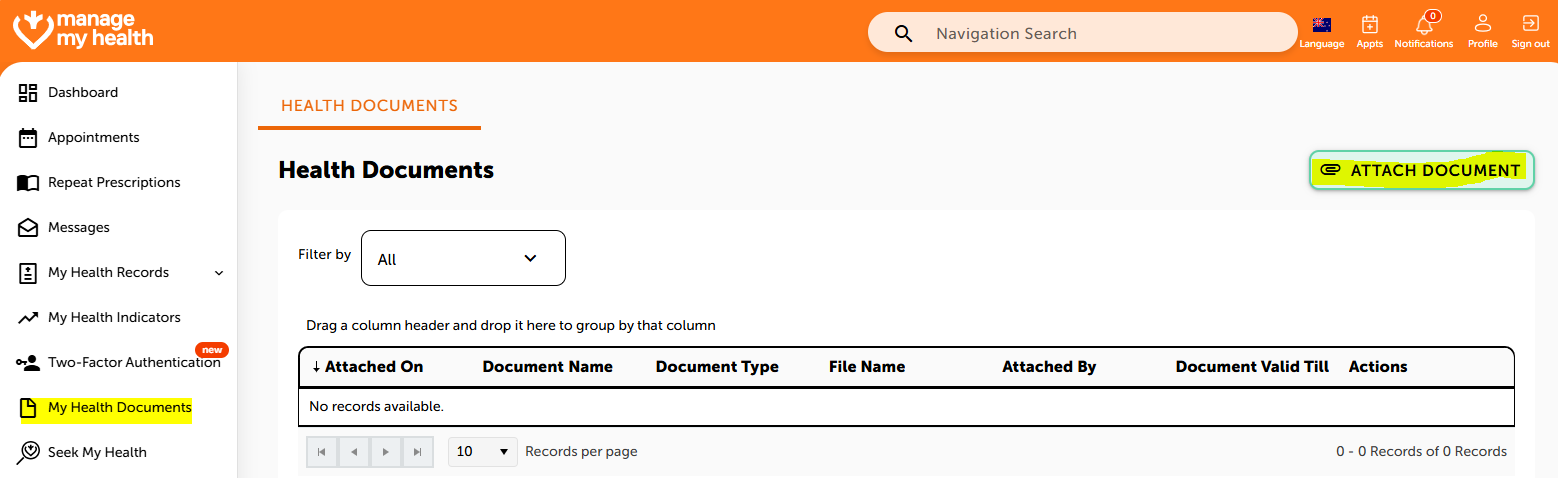
Task: Go to the first page of records
Action: (x=321, y=452)
